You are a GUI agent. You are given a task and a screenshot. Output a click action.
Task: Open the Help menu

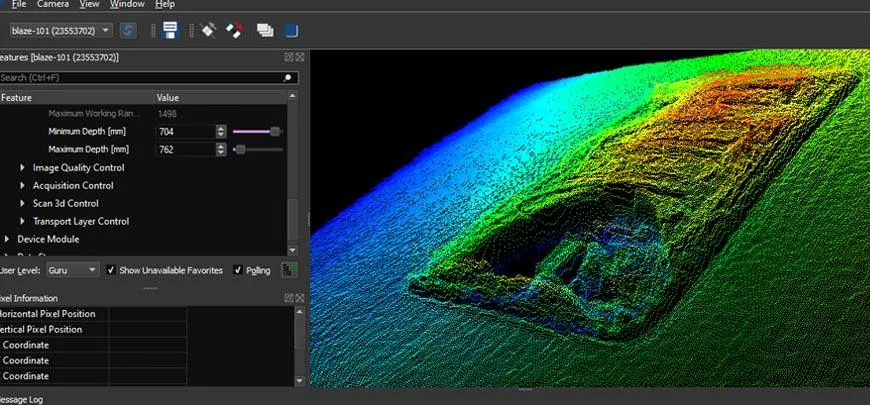click(165, 4)
